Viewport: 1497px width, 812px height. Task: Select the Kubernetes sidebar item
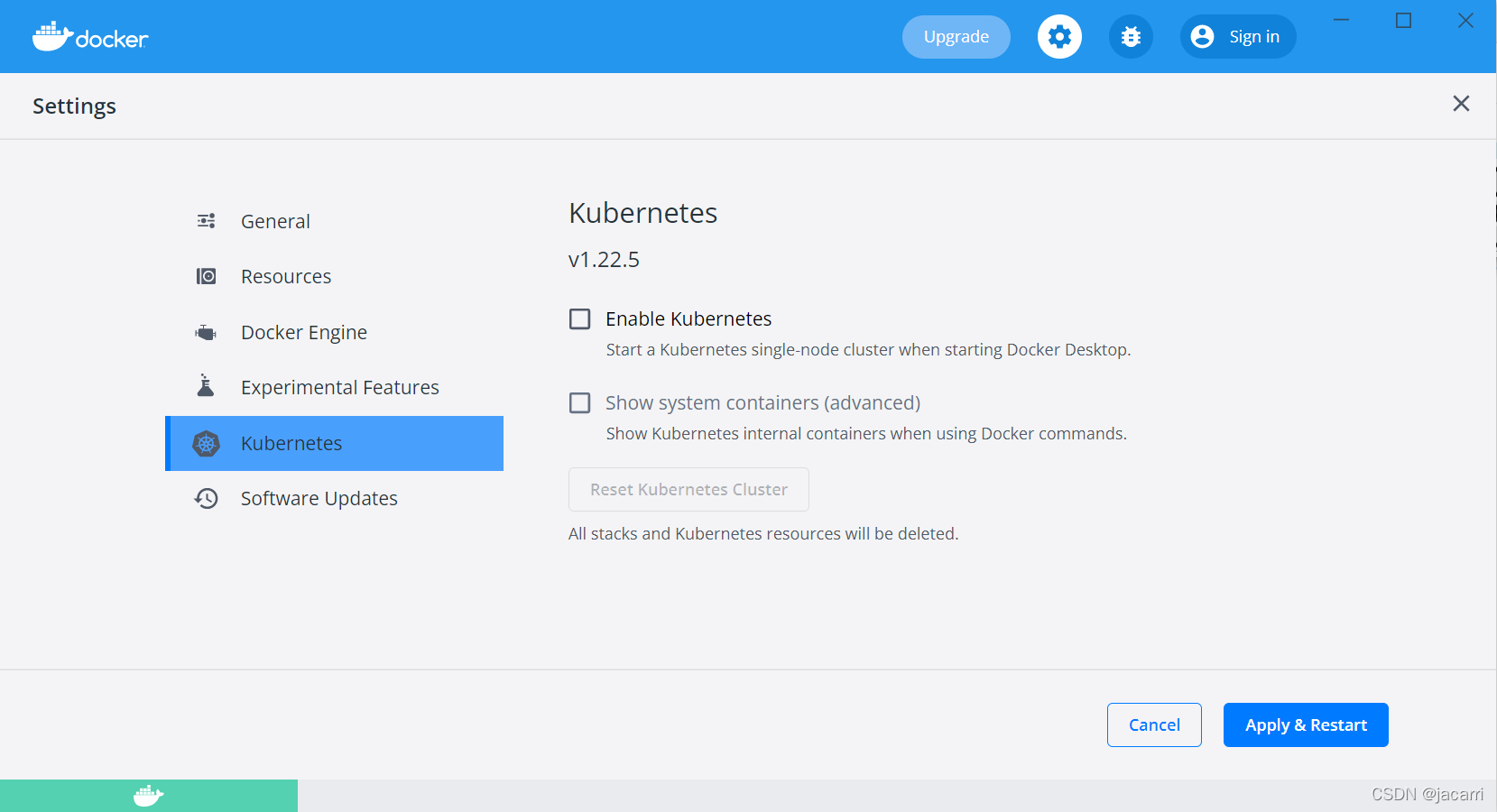tap(334, 443)
